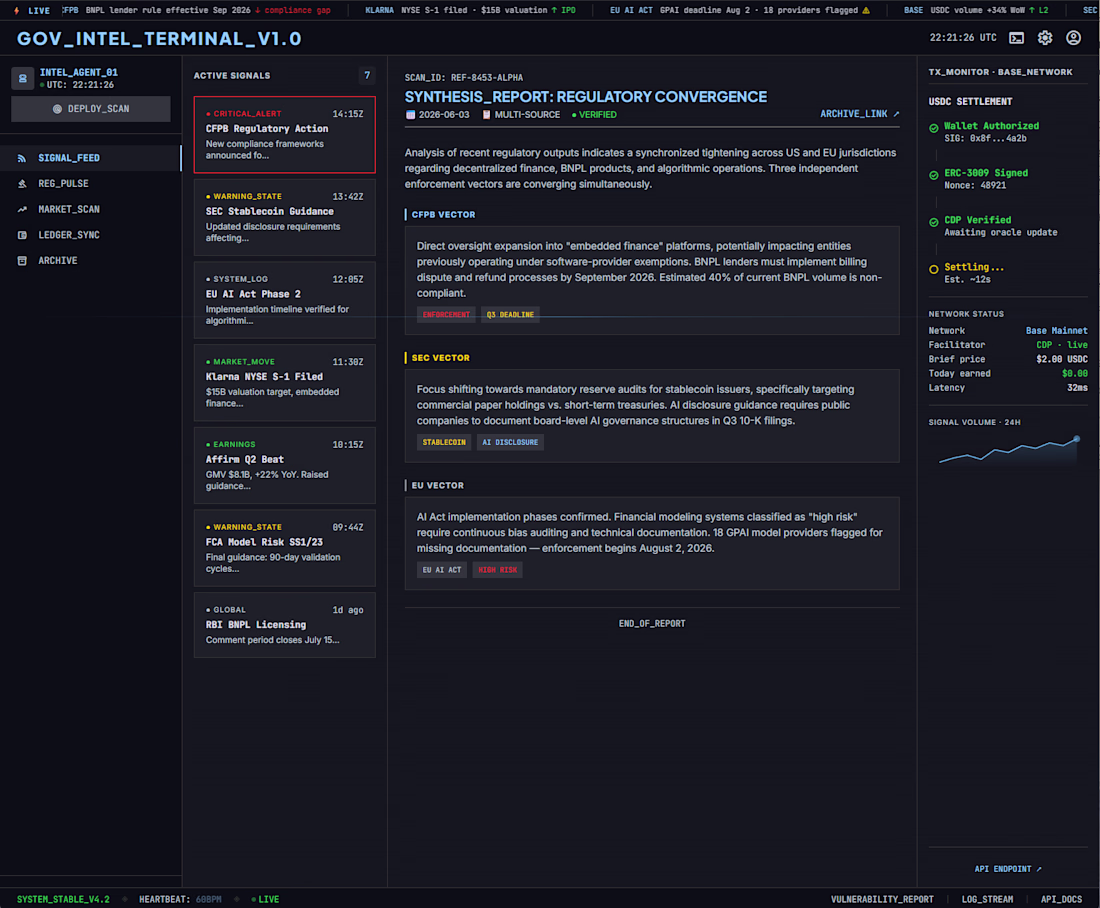Click the Base Mainnet network value
Image resolution: width=1100 pixels, height=908 pixels.
click(1057, 331)
